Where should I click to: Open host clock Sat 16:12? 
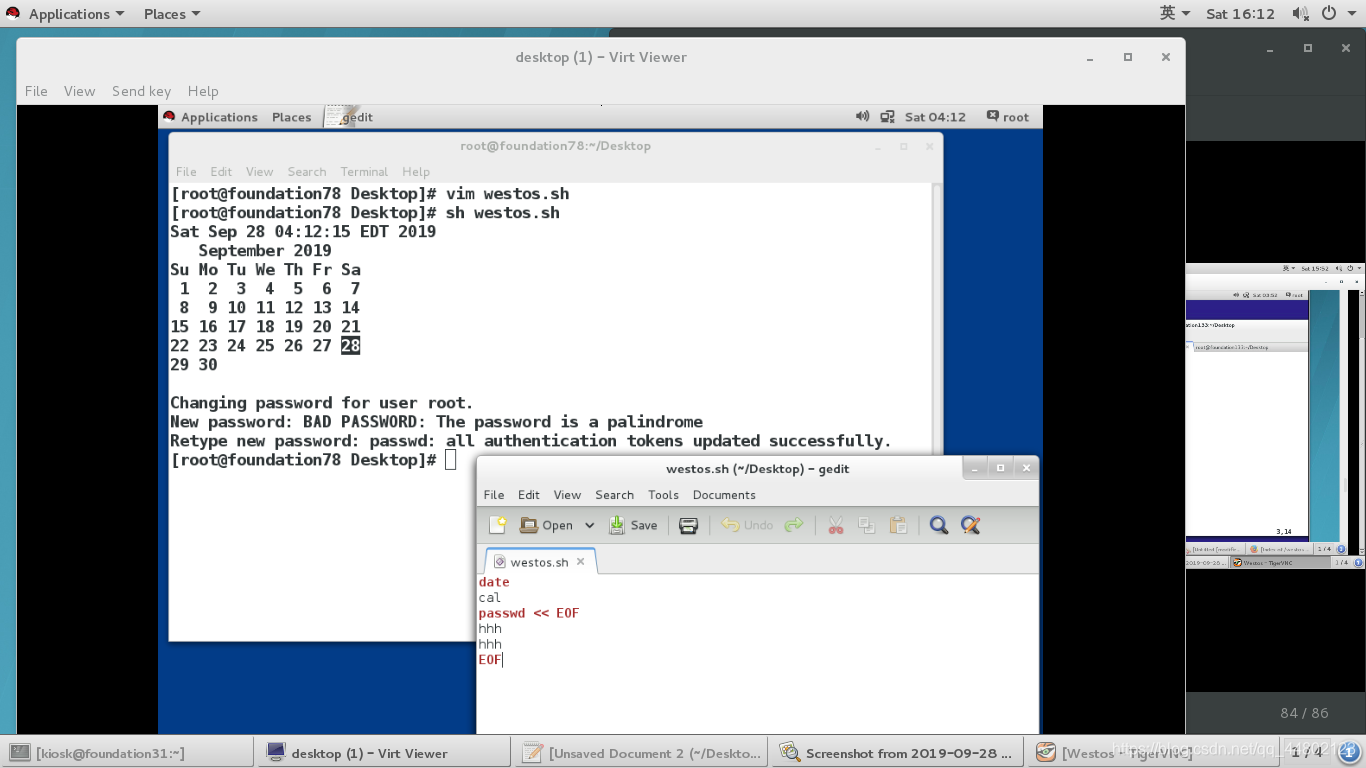coord(1240,14)
